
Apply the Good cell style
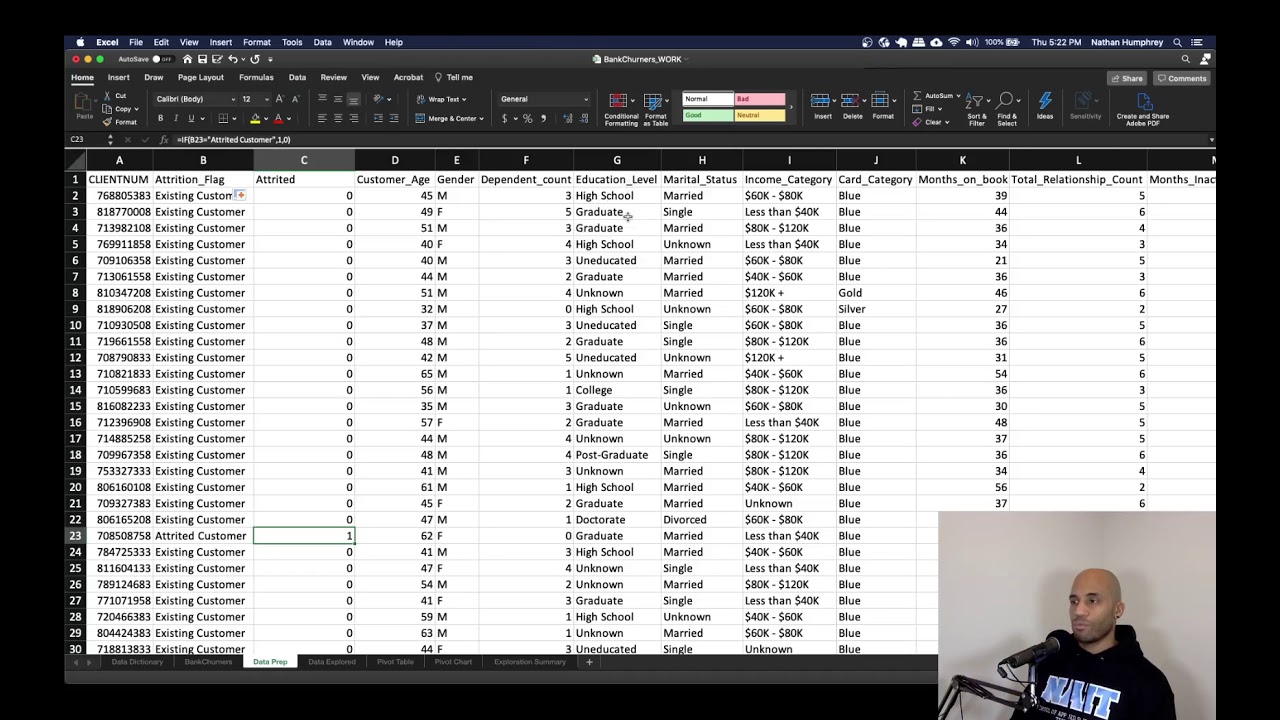[x=707, y=115]
